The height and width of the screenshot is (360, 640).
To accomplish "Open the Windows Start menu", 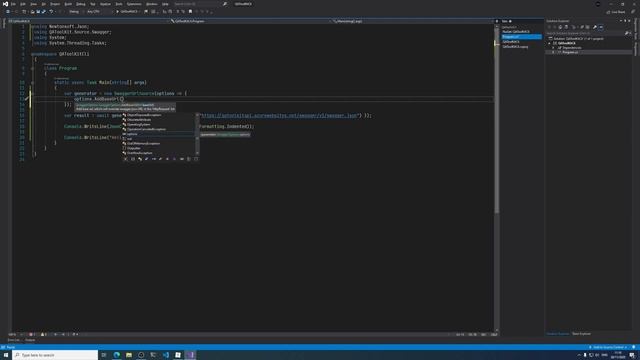I will [6, 355].
